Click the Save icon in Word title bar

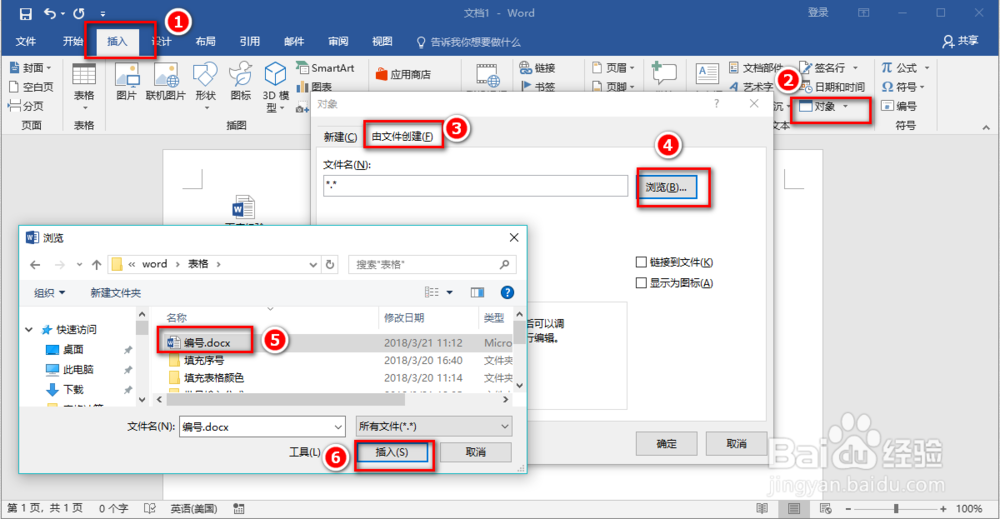pos(26,13)
